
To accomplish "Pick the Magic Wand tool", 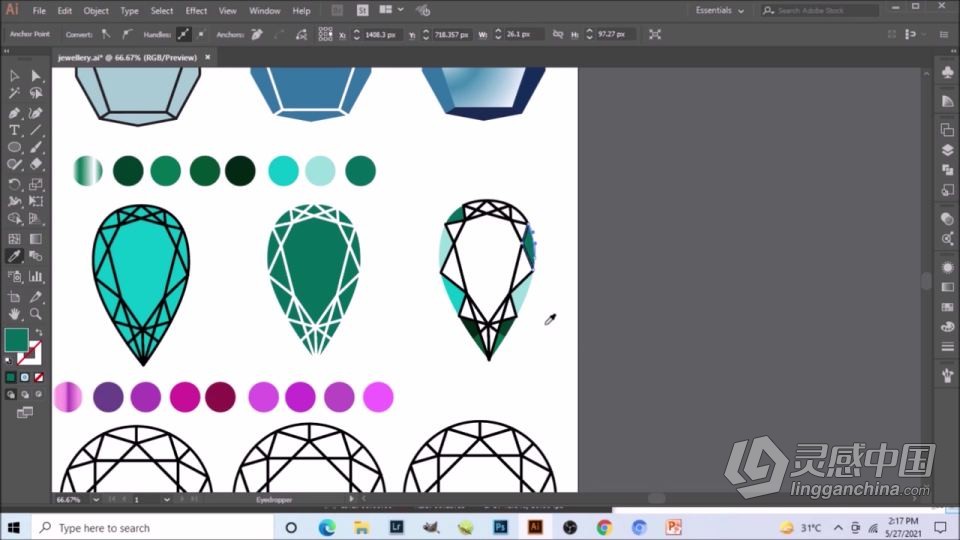I will pos(14,93).
